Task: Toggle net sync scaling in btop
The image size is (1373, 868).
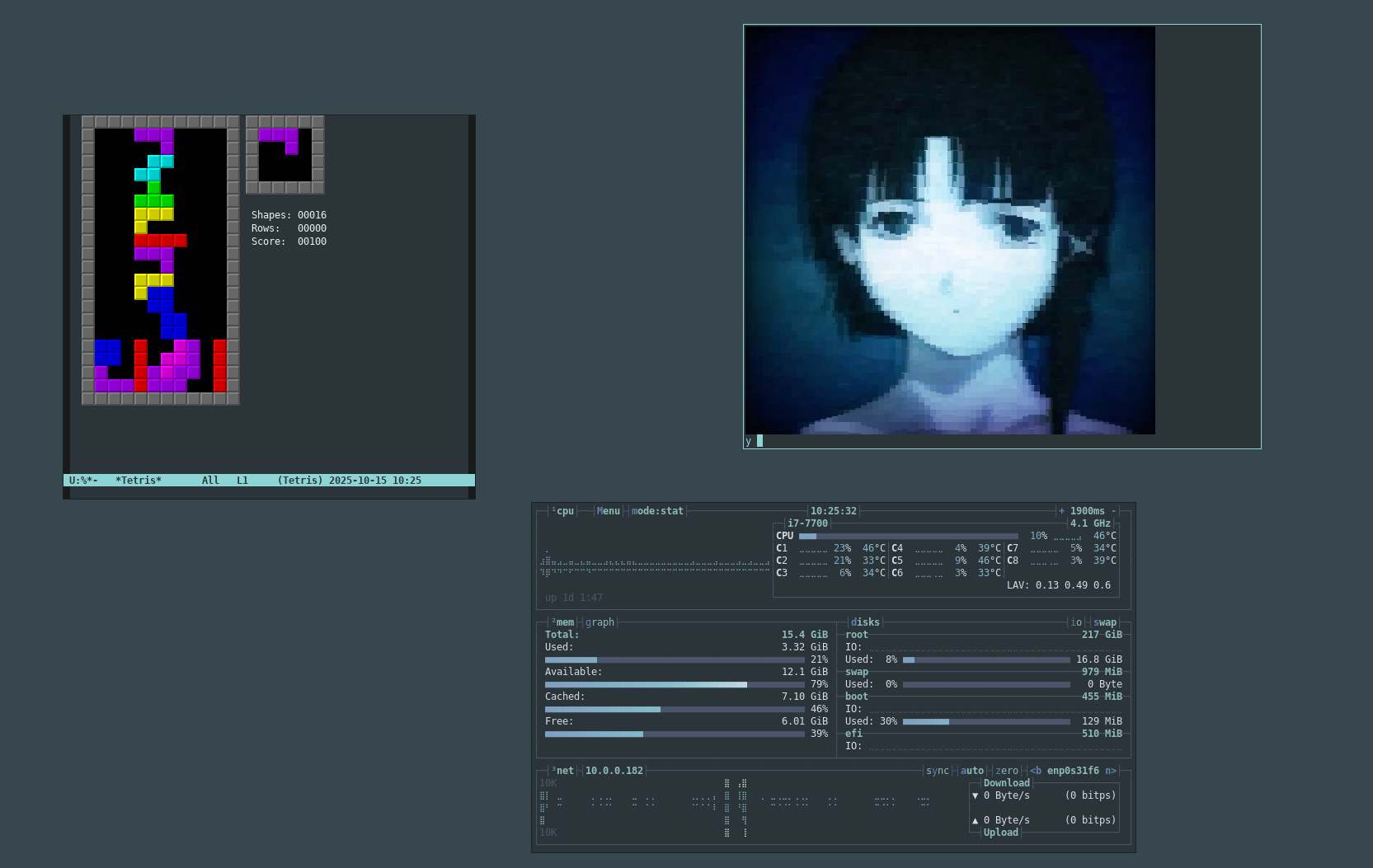Action: [938, 771]
